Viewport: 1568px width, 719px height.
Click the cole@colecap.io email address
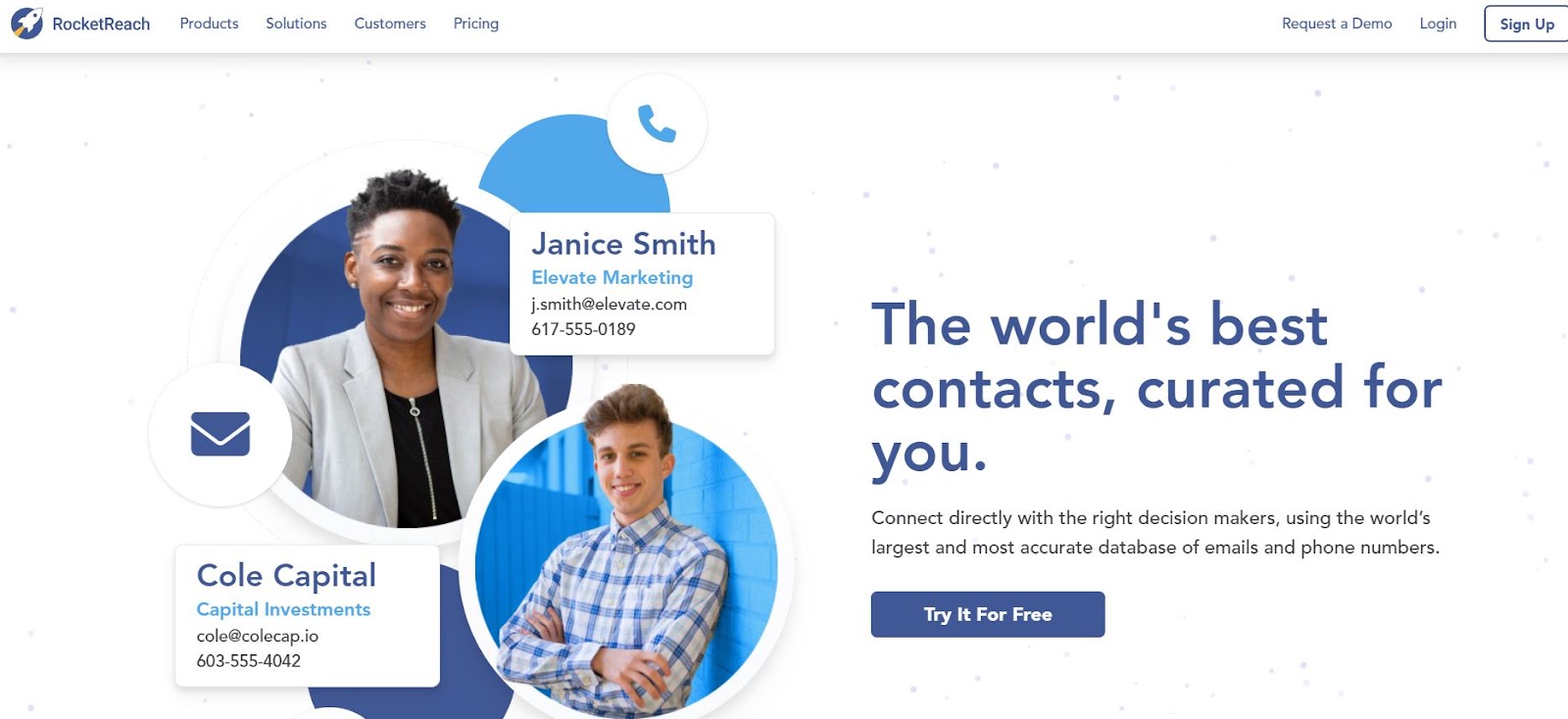[257, 636]
